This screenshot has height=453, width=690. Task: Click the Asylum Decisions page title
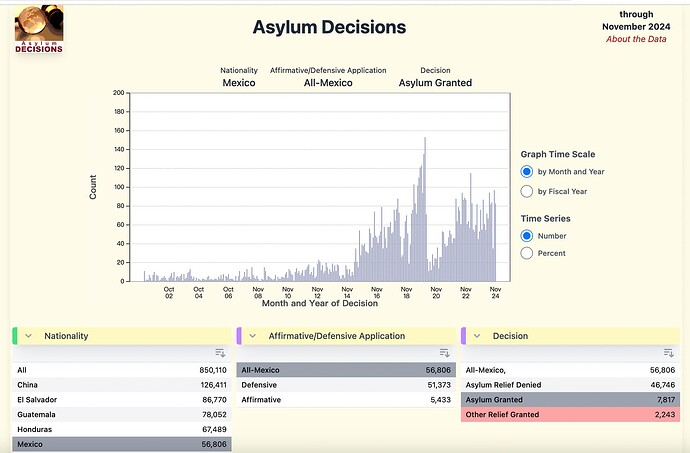click(x=329, y=27)
